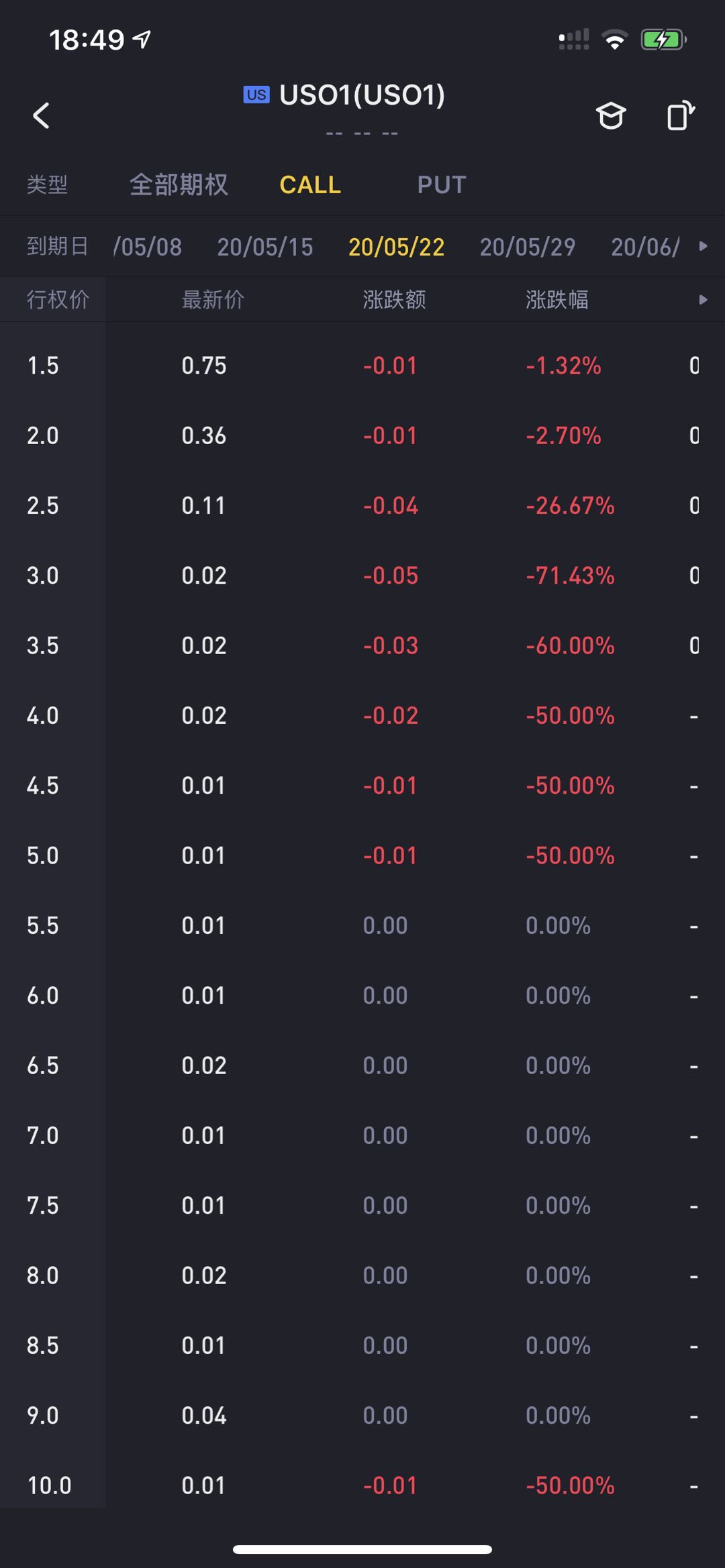
Task: Select the highlighted 20/05/22 expiry
Action: pos(396,247)
